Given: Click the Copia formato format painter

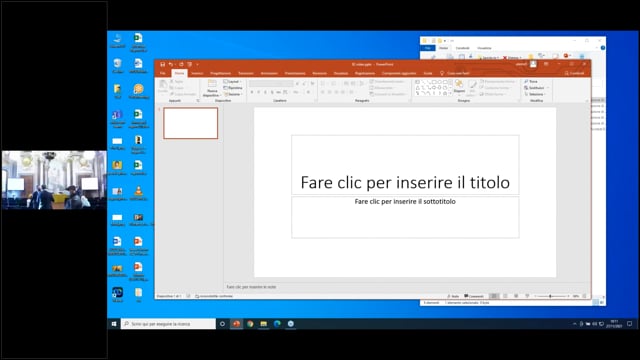Looking at the screenshot, I should pos(182,94).
